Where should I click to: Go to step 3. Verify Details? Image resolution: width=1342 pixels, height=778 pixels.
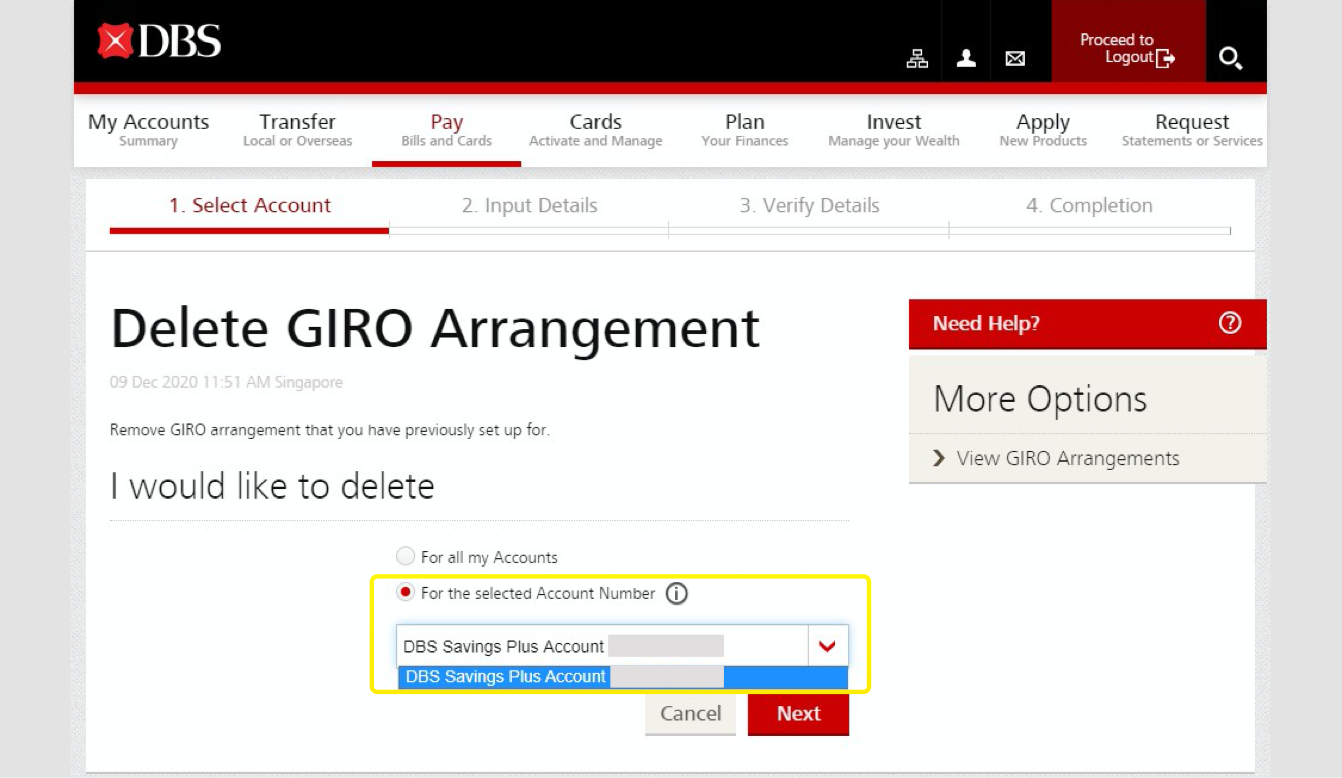[x=809, y=206]
